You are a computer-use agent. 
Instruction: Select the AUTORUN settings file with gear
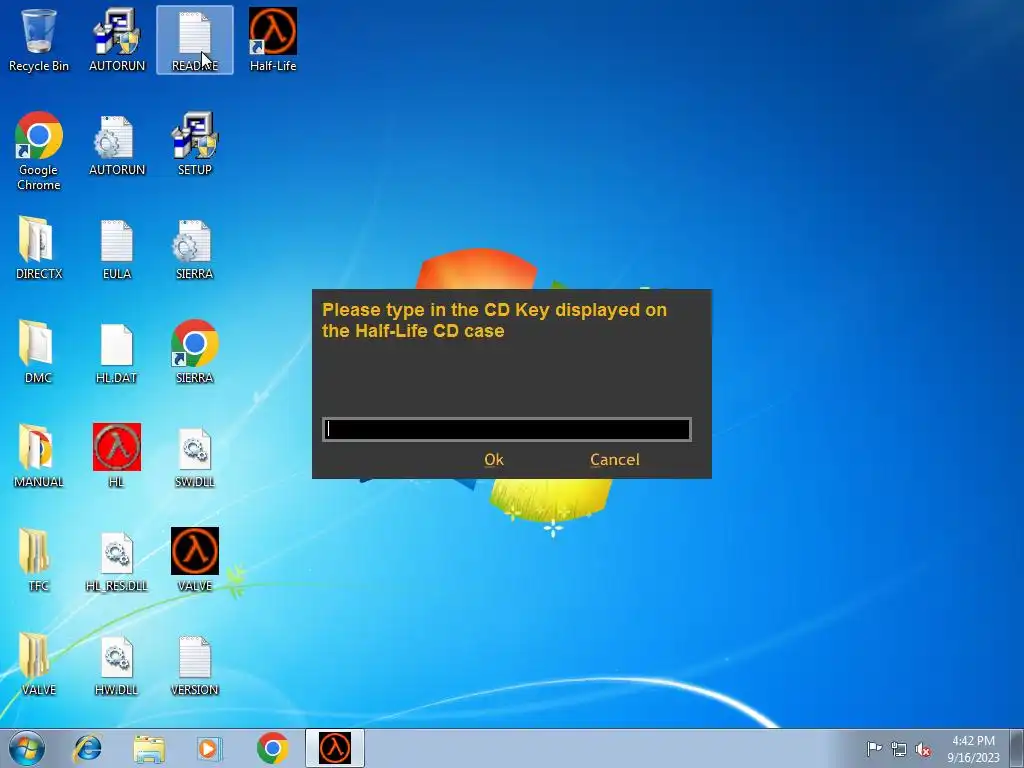tap(117, 145)
